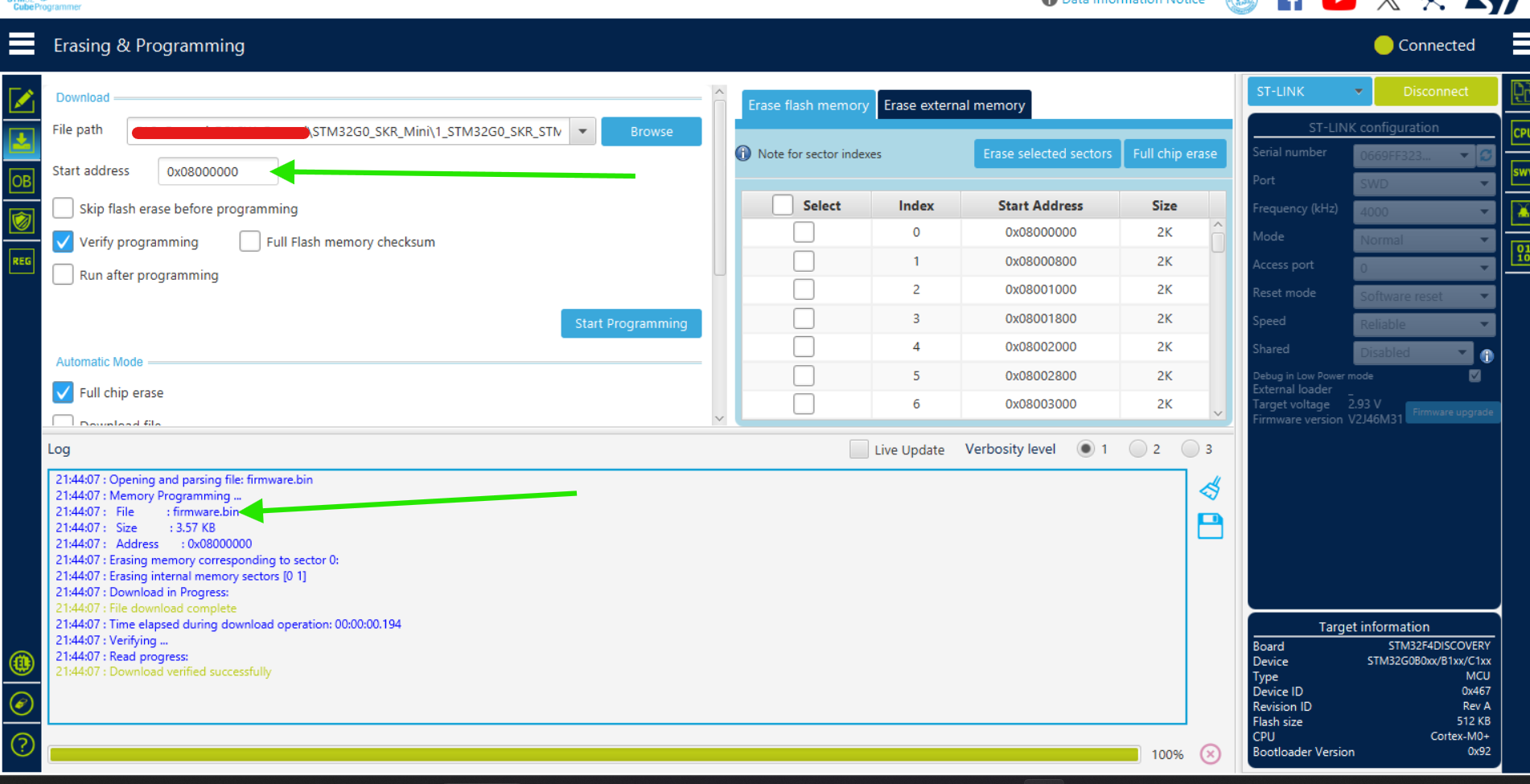
Task: Open the external loaders EL chip icon
Action: [x=22, y=663]
